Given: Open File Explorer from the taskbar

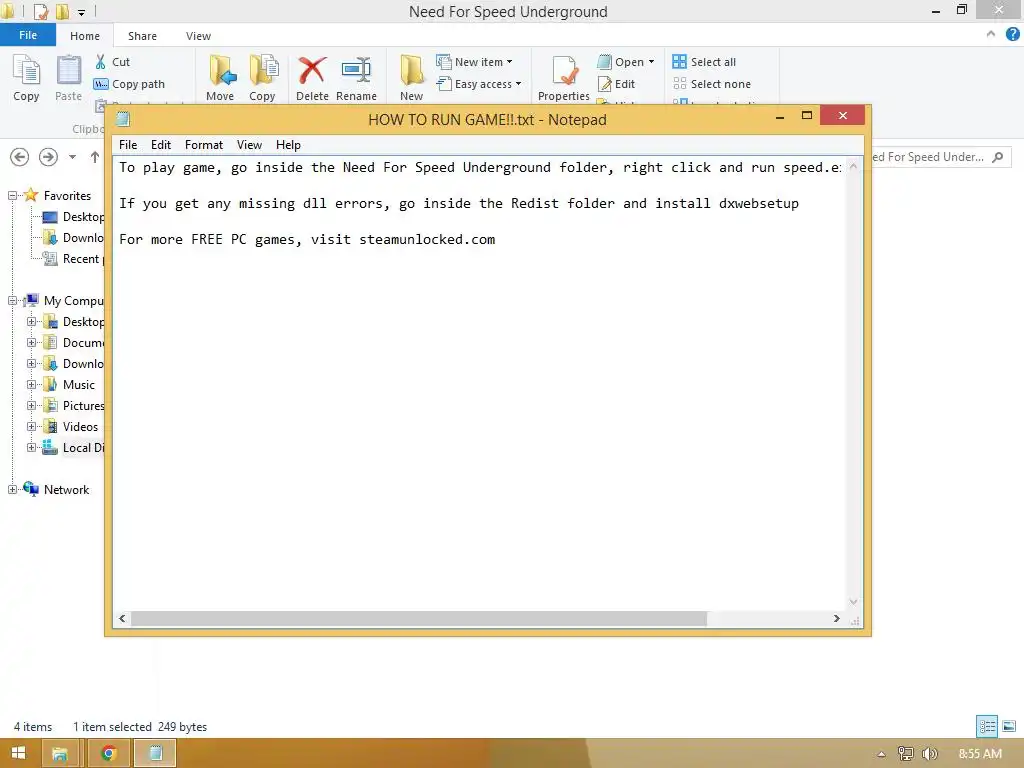Looking at the screenshot, I should pos(60,753).
